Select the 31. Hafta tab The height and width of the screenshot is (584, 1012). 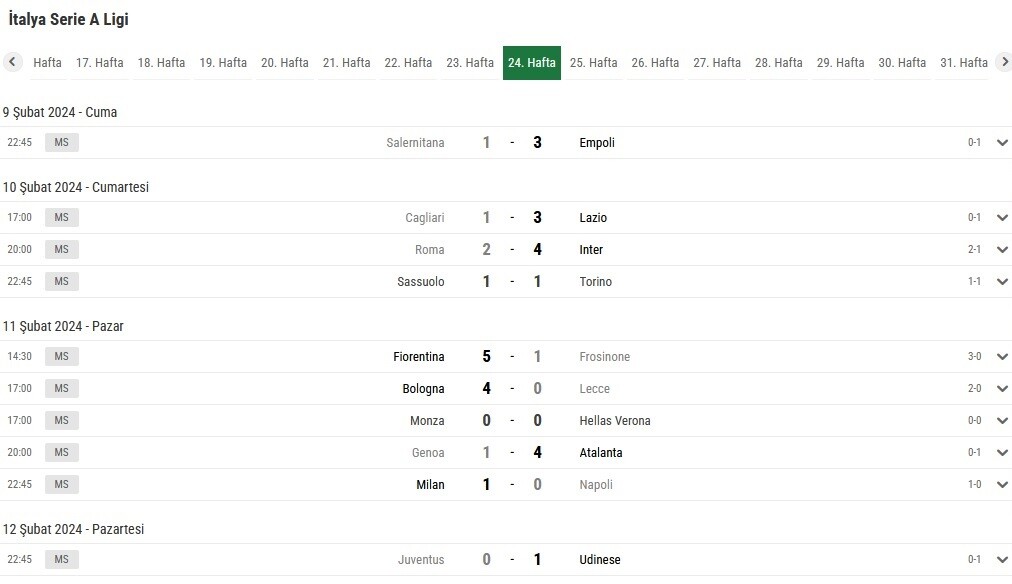[x=964, y=63]
